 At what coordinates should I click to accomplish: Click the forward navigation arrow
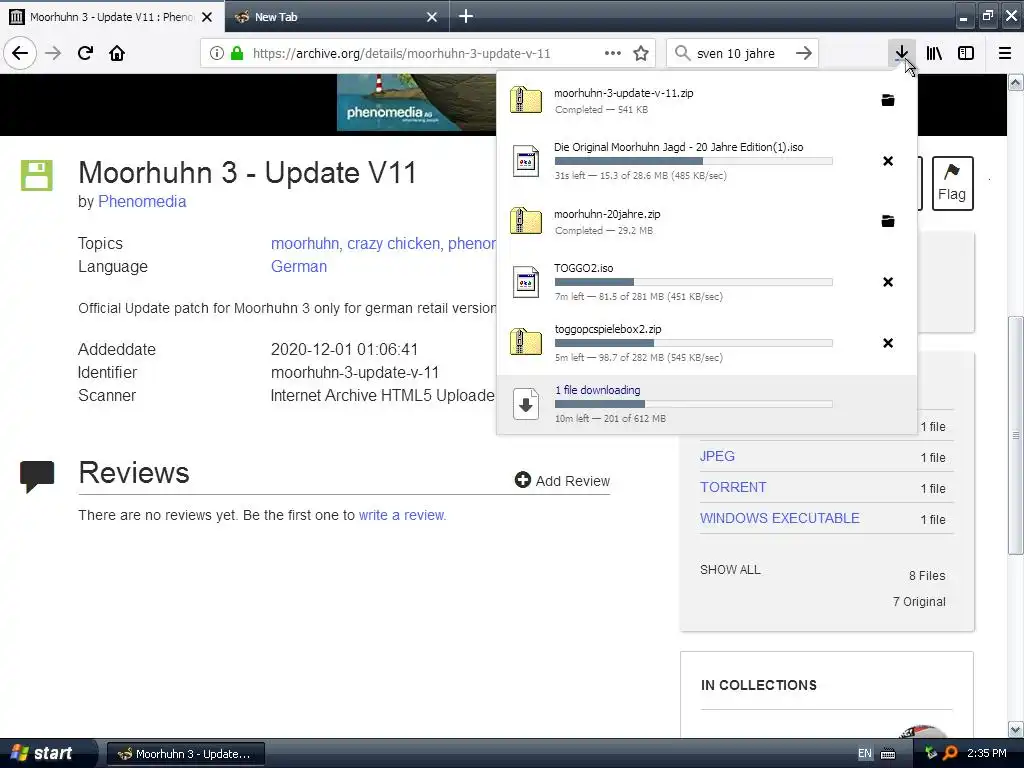tap(53, 53)
